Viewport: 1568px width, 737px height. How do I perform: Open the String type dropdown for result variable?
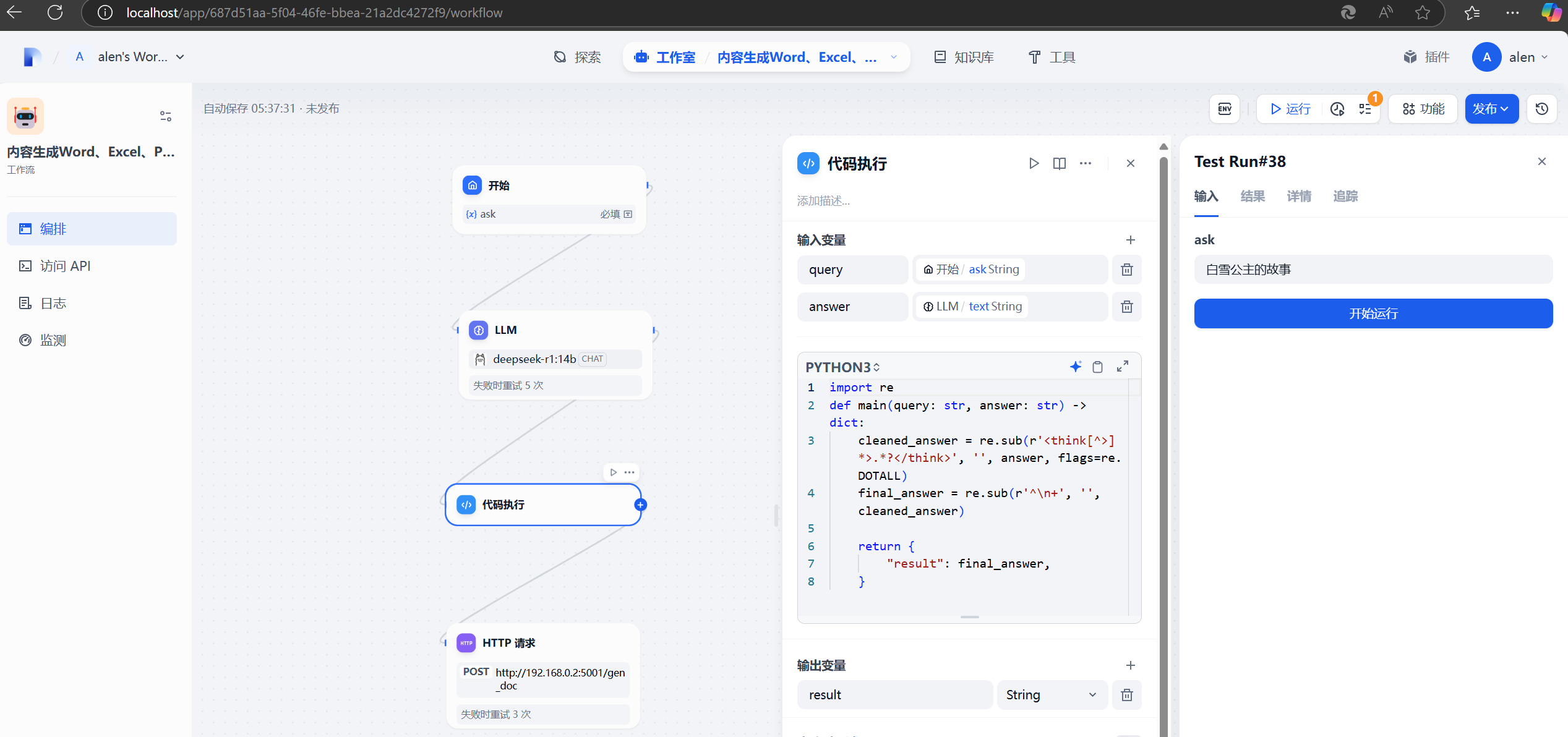[x=1052, y=694]
